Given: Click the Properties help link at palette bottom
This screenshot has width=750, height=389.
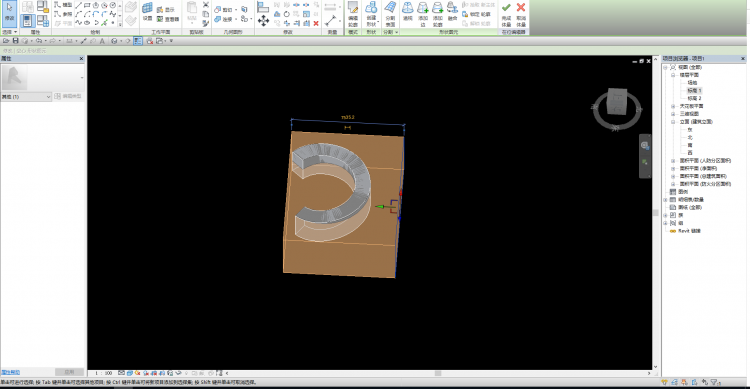Looking at the screenshot, I should 10,372.
